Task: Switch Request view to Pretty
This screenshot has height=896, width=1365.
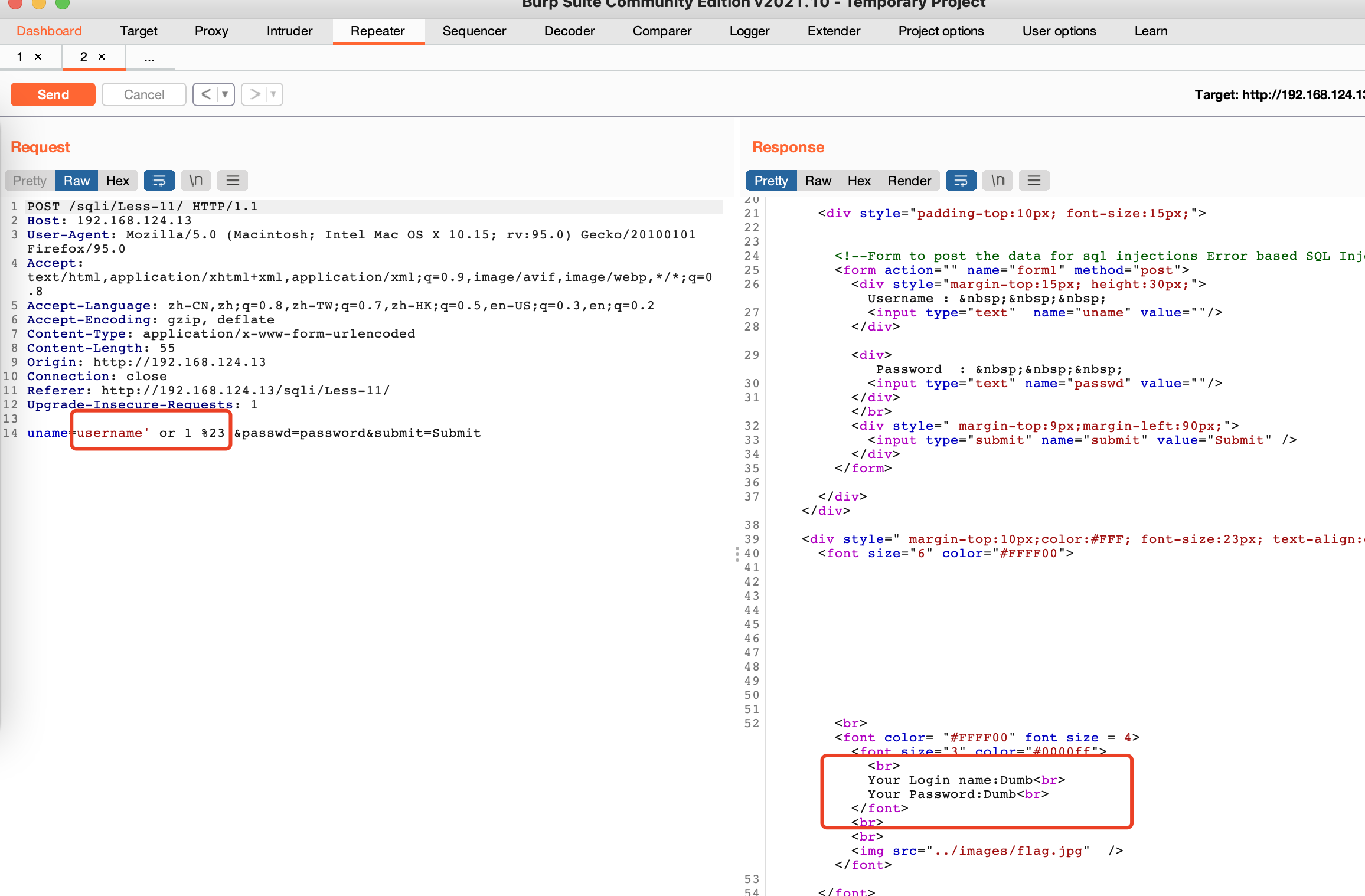Action: tap(30, 181)
